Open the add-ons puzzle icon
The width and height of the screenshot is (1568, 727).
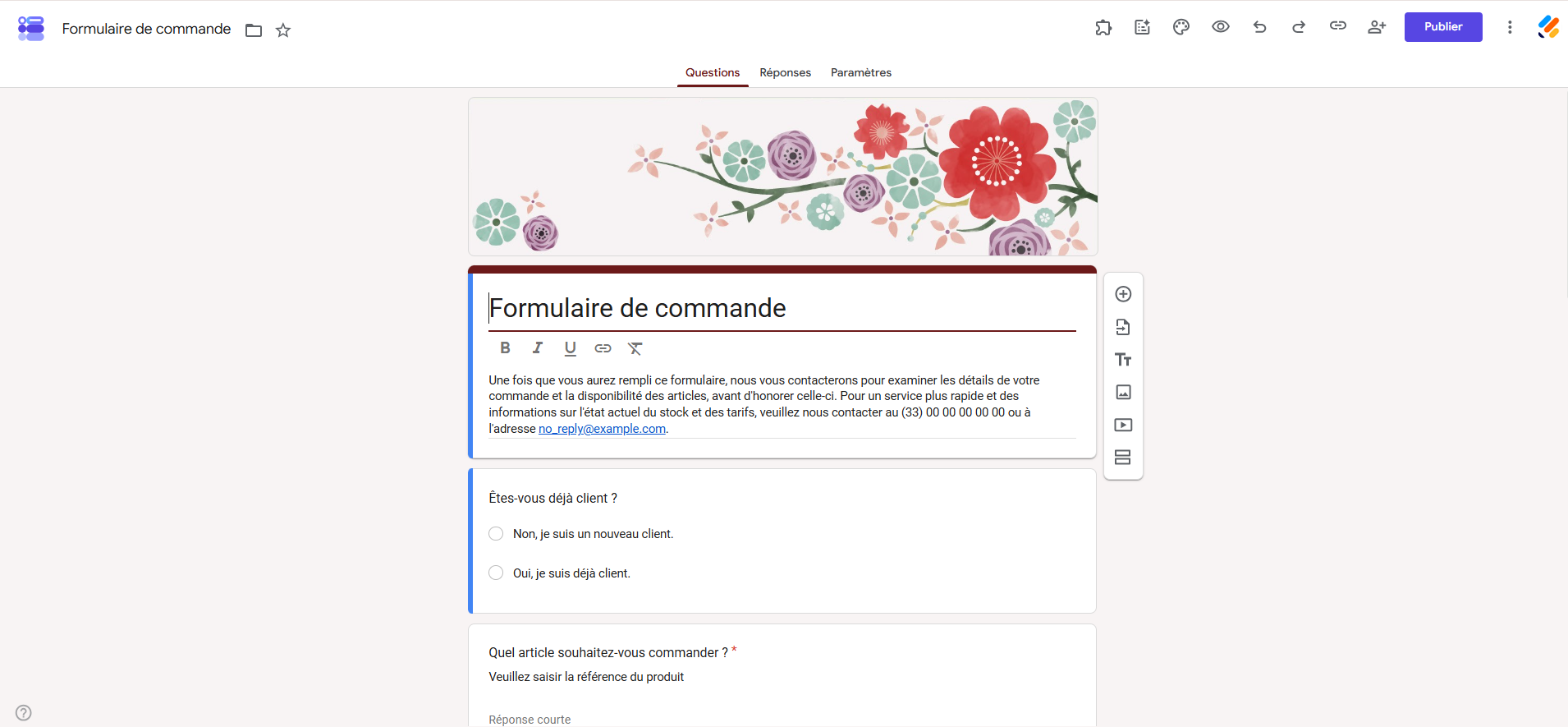(1103, 27)
